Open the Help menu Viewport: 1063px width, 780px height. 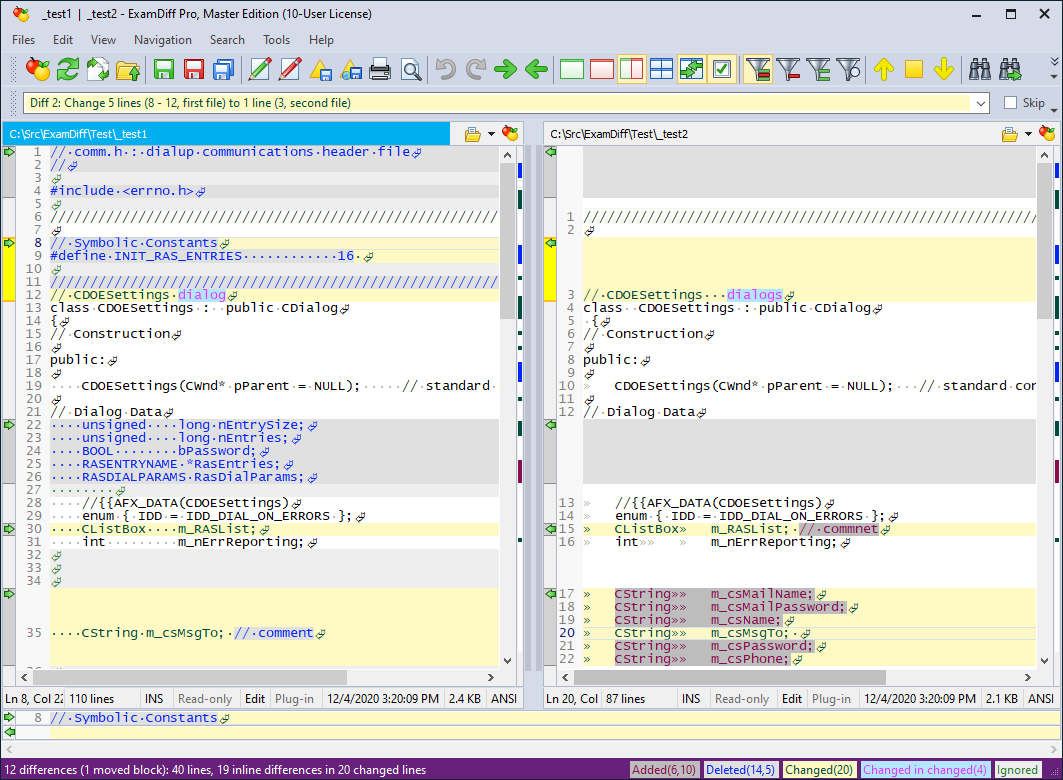click(x=321, y=40)
